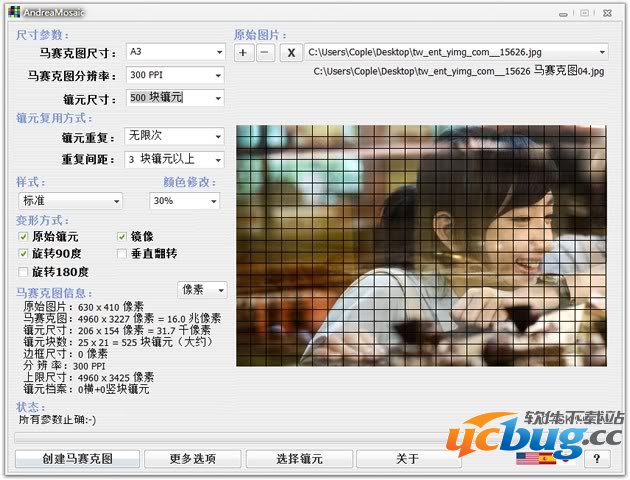Enable the 旋转180度 checkbox
Viewport: 630px width, 480px height.
(x=24, y=272)
